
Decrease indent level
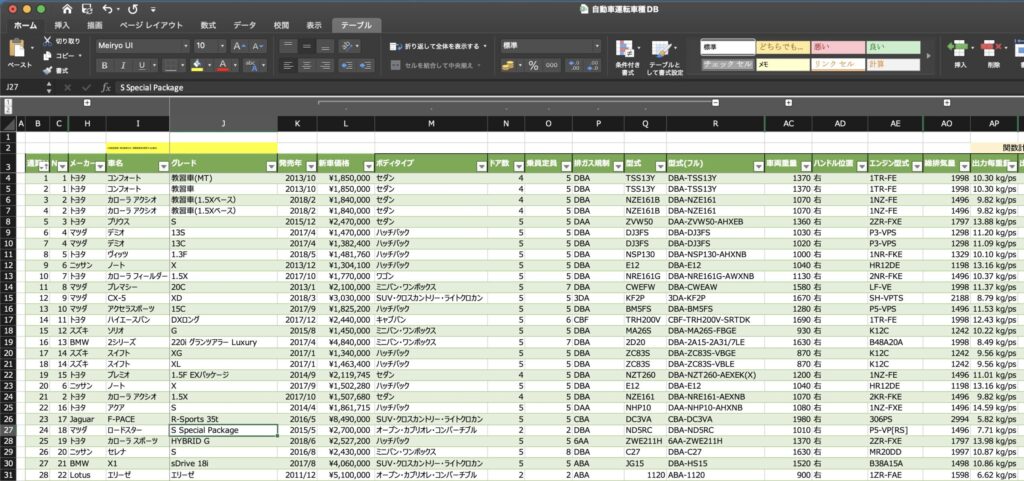coord(348,65)
